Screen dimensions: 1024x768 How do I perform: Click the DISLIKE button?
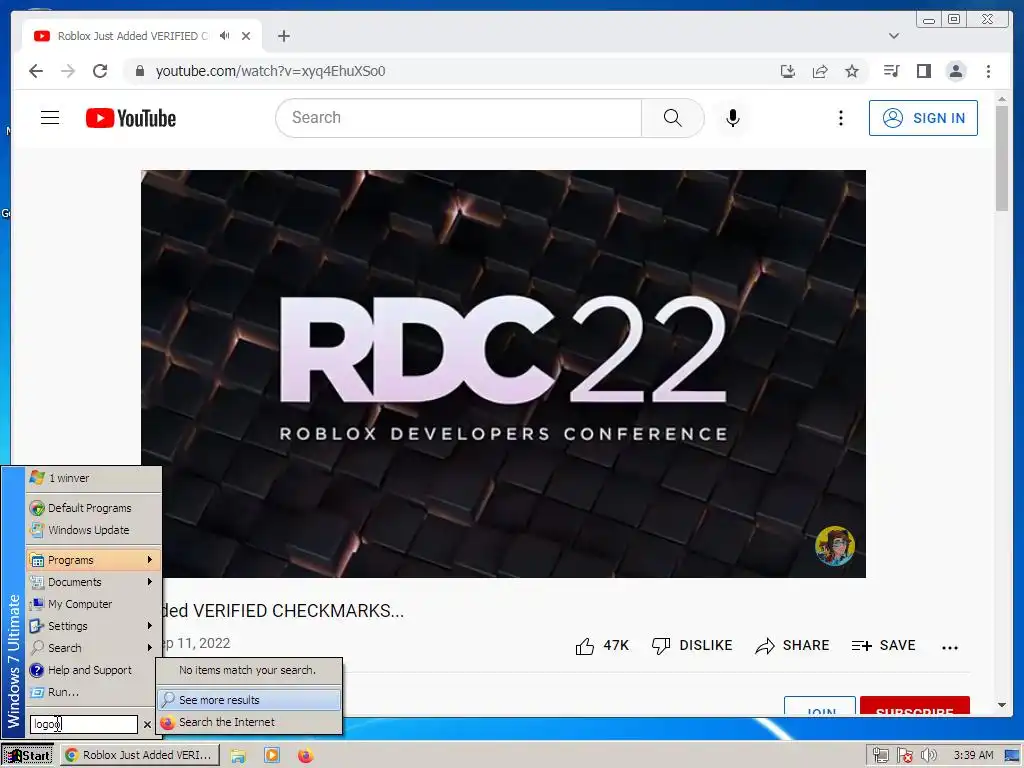pos(692,646)
